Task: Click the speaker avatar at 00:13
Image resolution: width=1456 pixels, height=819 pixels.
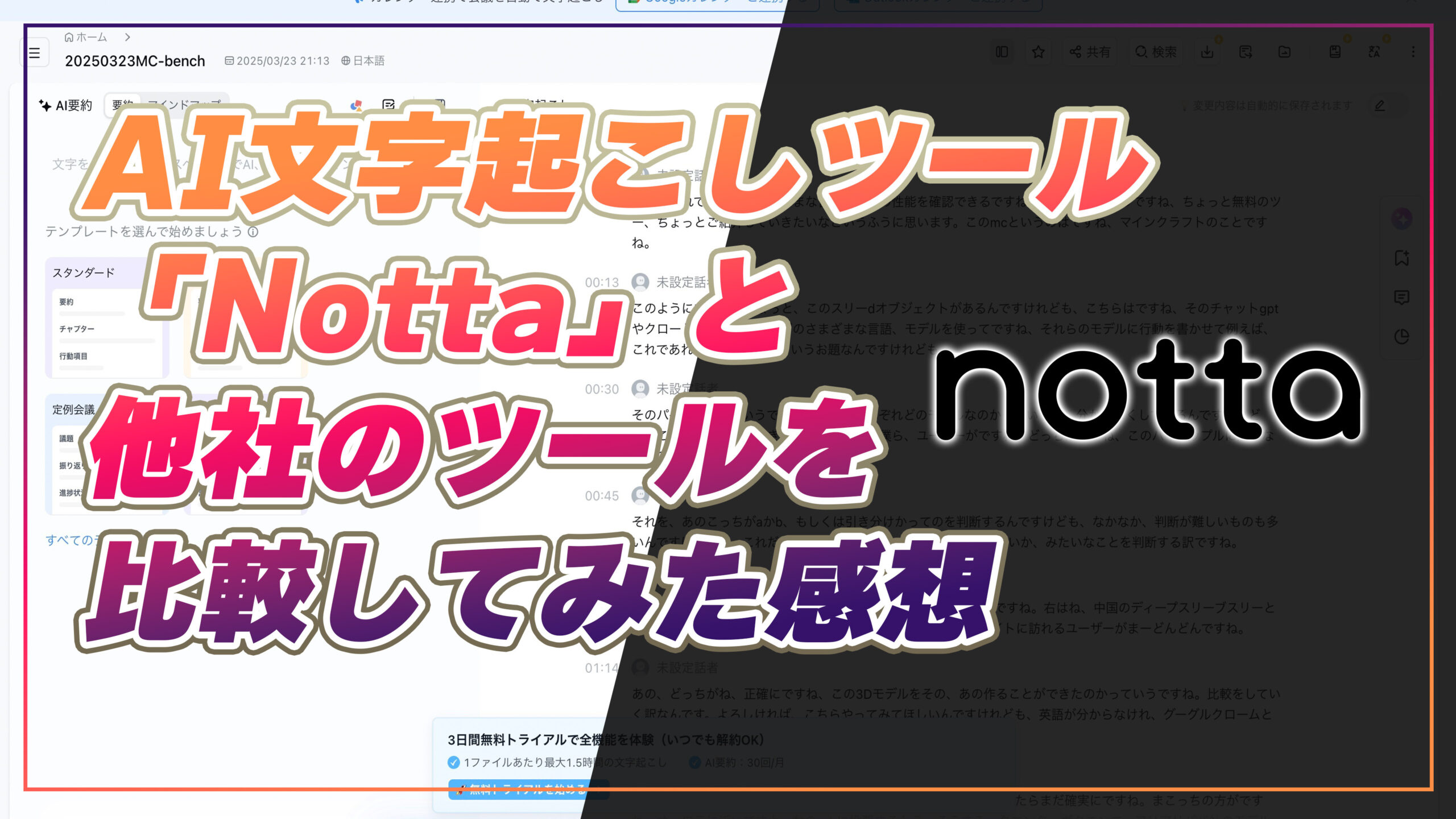Action: pos(640,282)
